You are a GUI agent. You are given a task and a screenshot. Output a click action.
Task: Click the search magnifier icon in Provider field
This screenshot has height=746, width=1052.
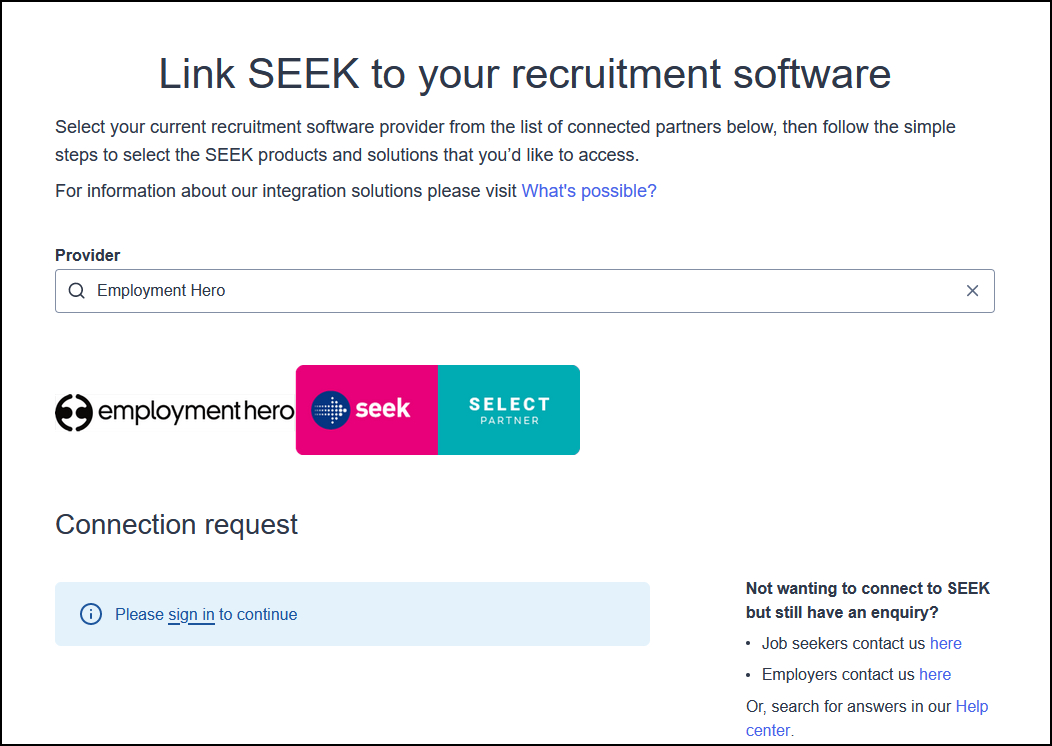[77, 291]
